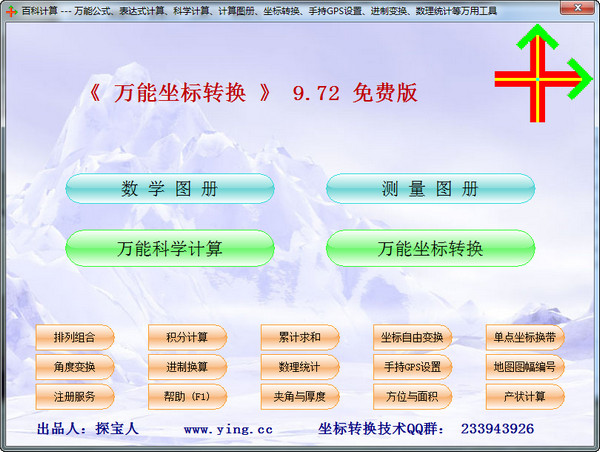Open 累计求和 cumulative sum tool
This screenshot has height=452, width=600.
pyautogui.click(x=300, y=337)
